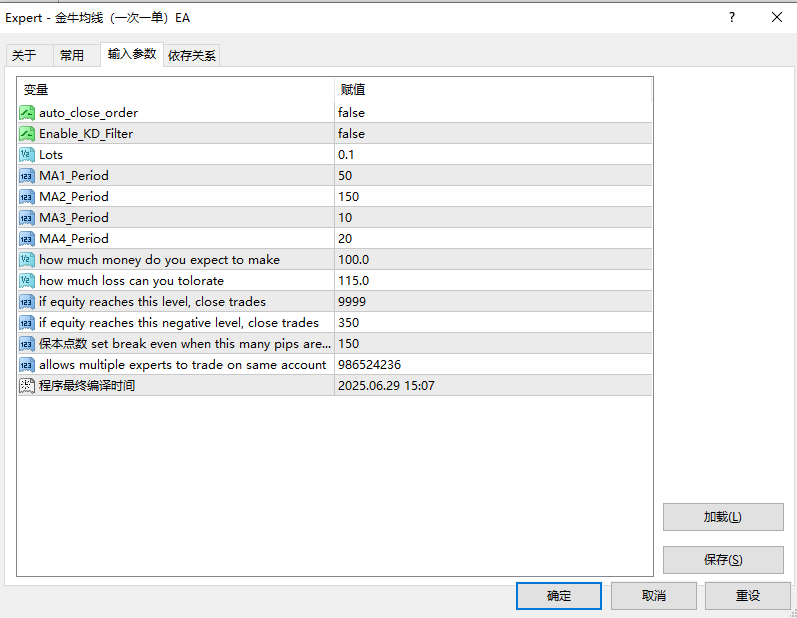
Task: Click the Enable_KD_Filter boolean type icon
Action: pyautogui.click(x=27, y=134)
